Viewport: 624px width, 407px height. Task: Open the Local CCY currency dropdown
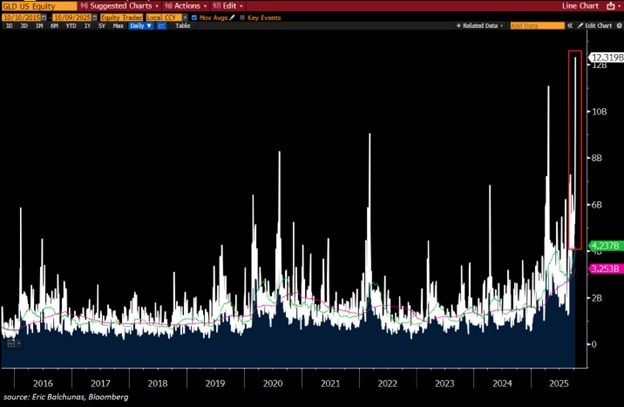(164, 17)
